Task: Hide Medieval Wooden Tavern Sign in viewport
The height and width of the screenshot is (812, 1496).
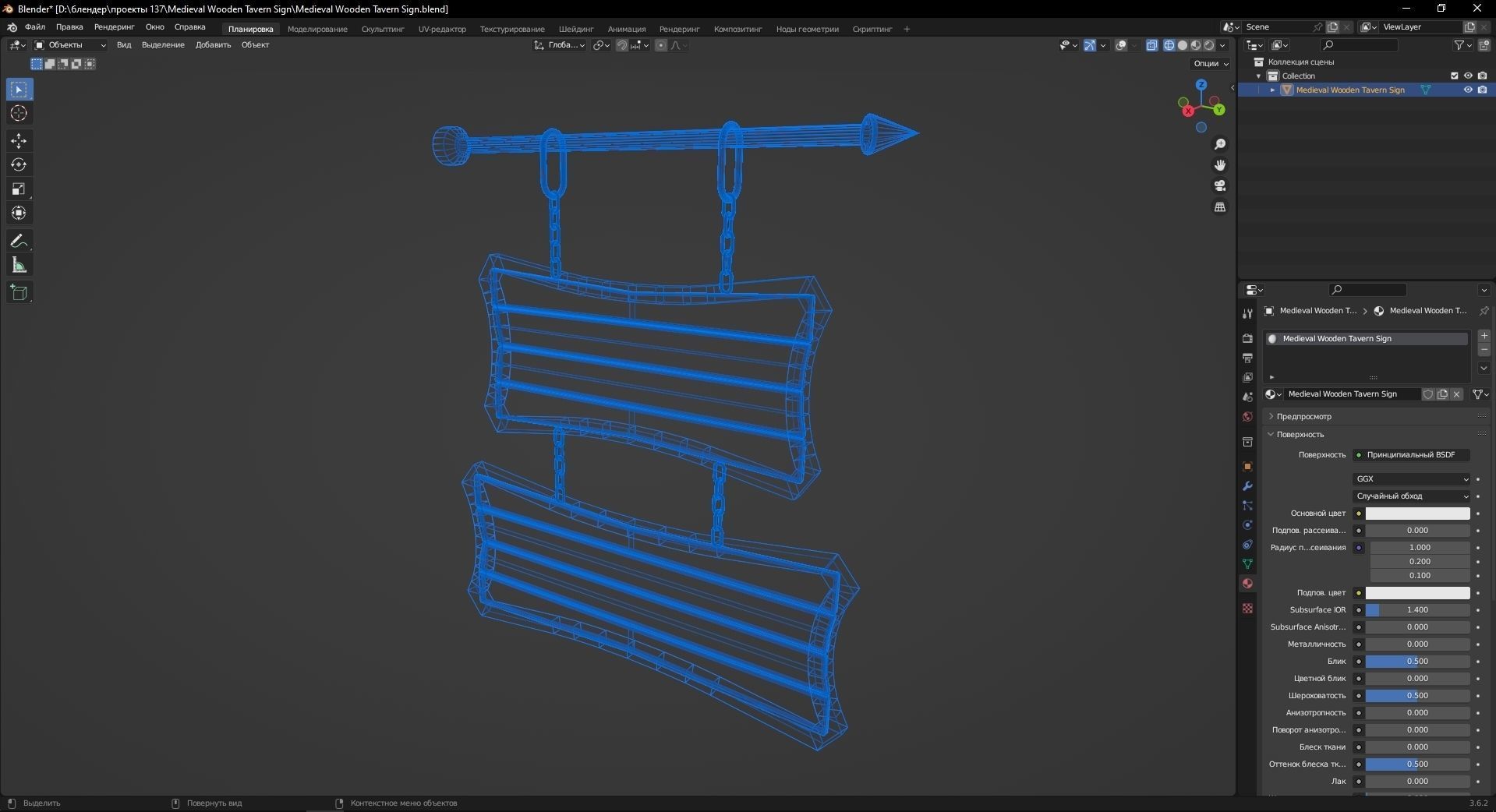Action: pyautogui.click(x=1468, y=90)
